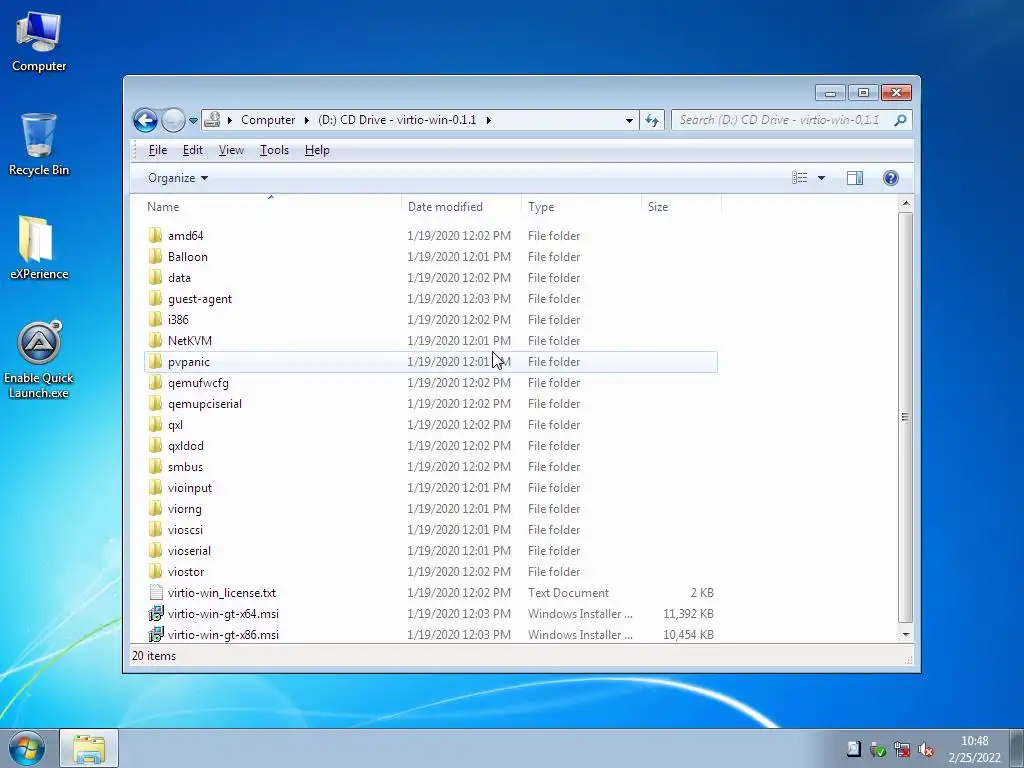This screenshot has width=1024, height=768.
Task: Click the viostor folder name
Action: pyautogui.click(x=186, y=571)
